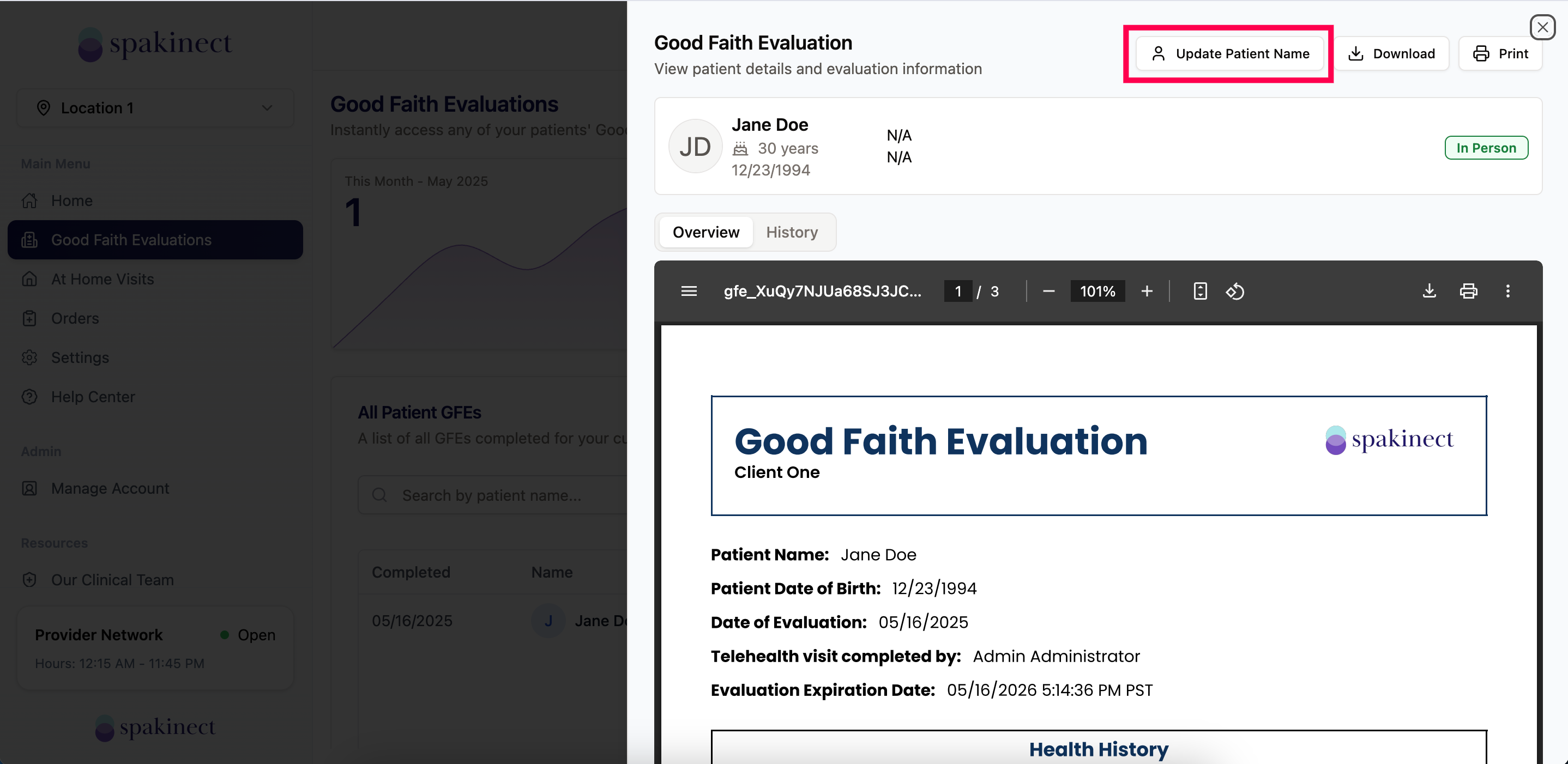Click the Update Patient Name button
This screenshot has height=764, width=1568.
click(1229, 53)
